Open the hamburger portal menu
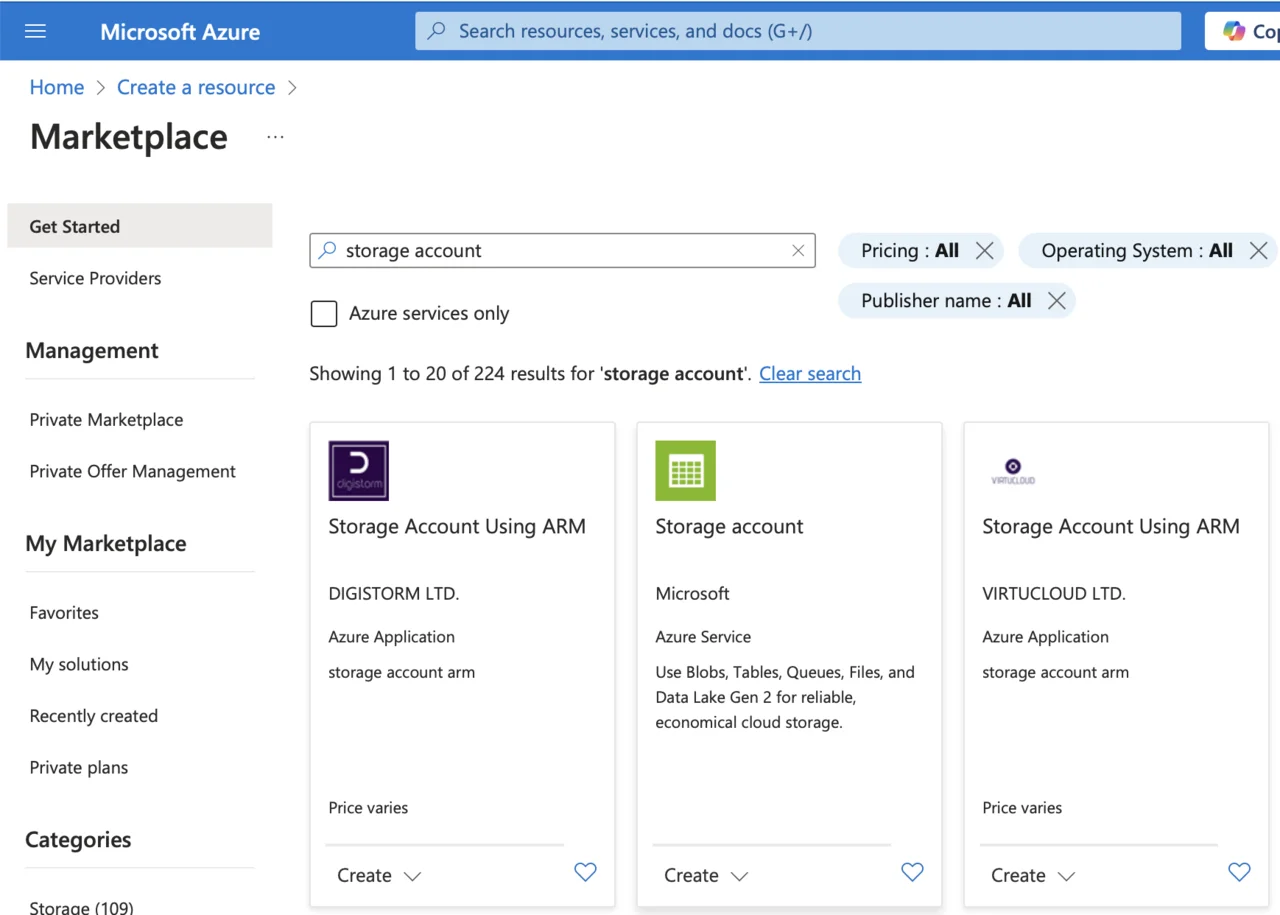Viewport: 1280px width, 915px height. click(x=36, y=31)
